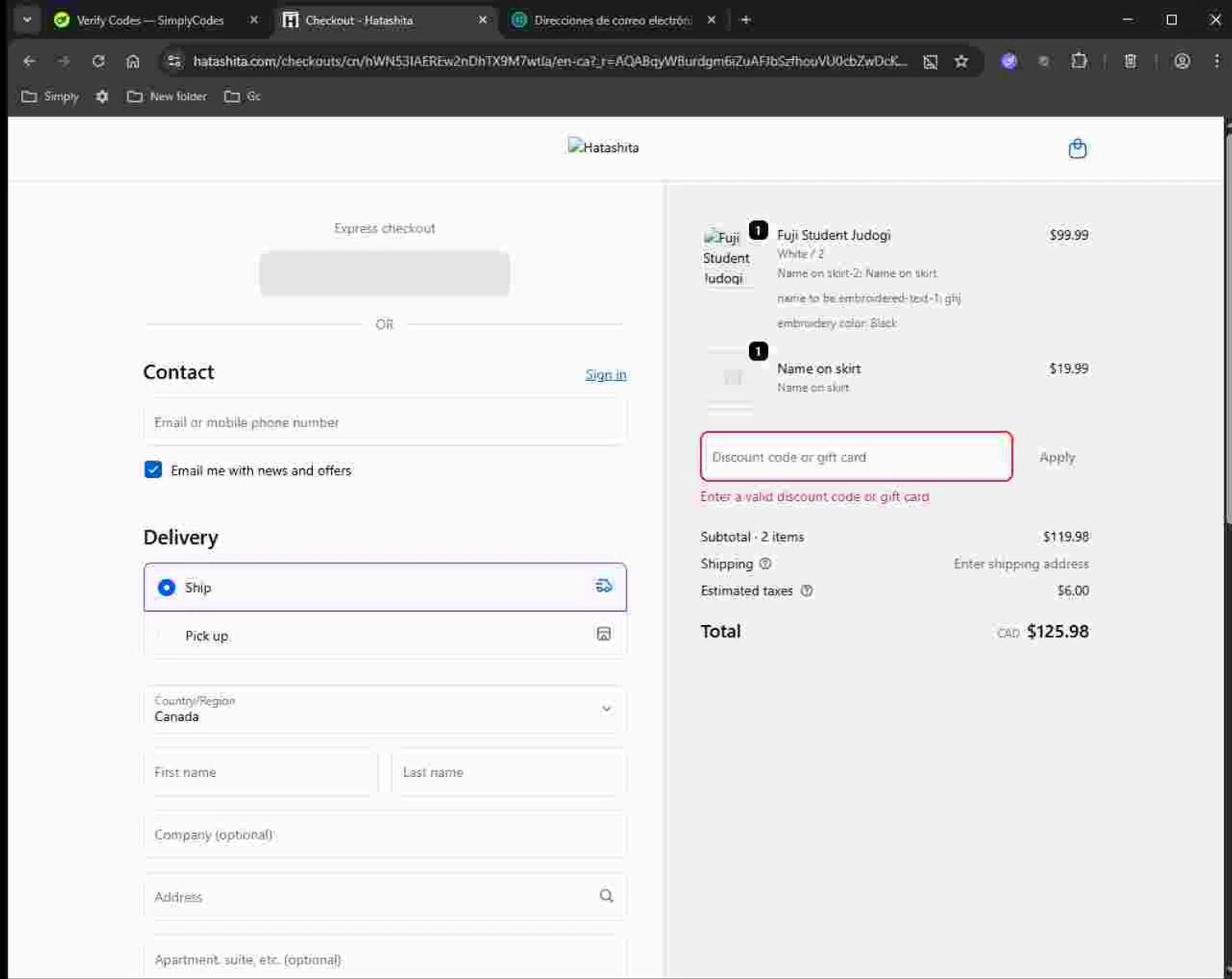Click the browser address bar URL

(x=550, y=61)
